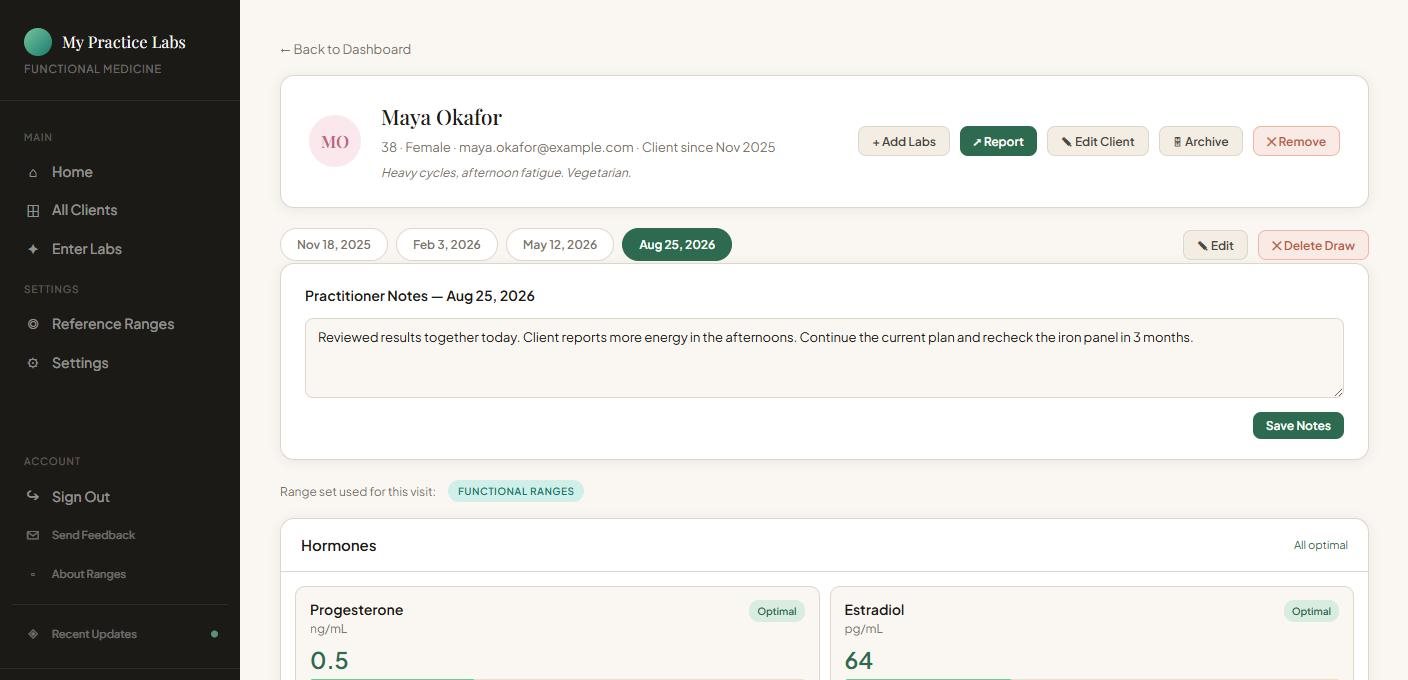The width and height of the screenshot is (1408, 680).
Task: Click the All Clients grid icon
Action: coord(33,211)
